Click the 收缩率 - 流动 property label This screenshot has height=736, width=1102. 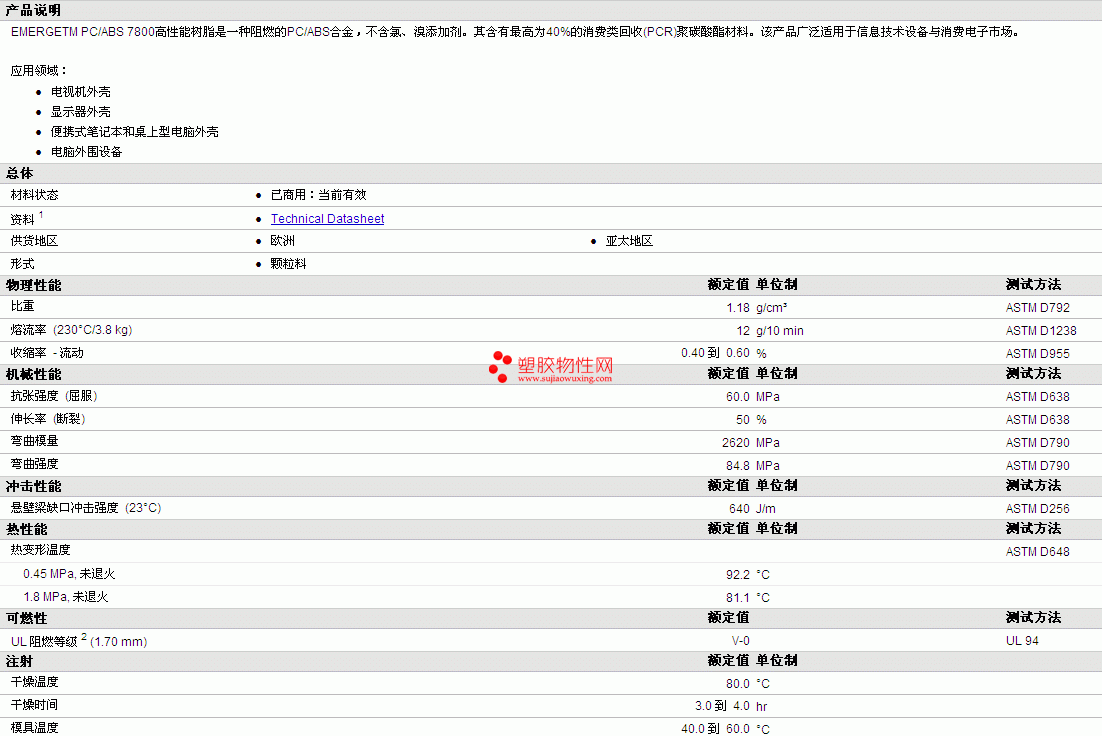(47, 353)
